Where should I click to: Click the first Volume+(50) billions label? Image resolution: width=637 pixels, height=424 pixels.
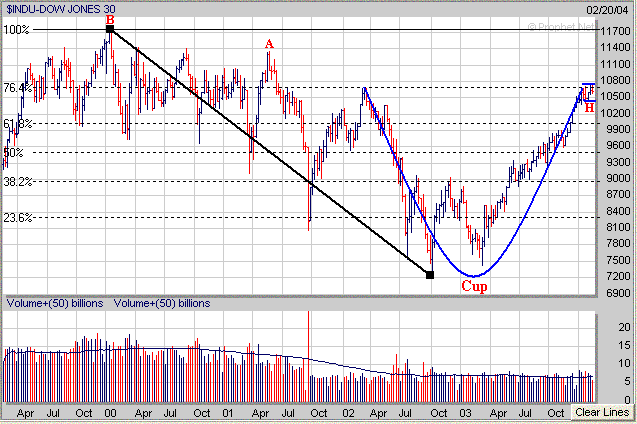point(55,303)
